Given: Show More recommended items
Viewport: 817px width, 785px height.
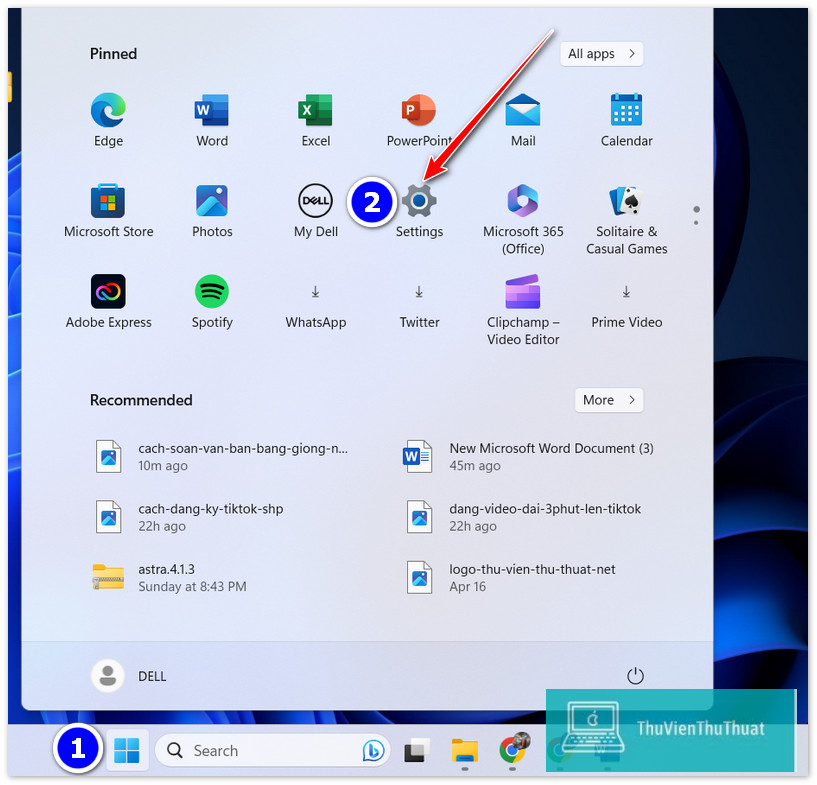Looking at the screenshot, I should click(609, 400).
